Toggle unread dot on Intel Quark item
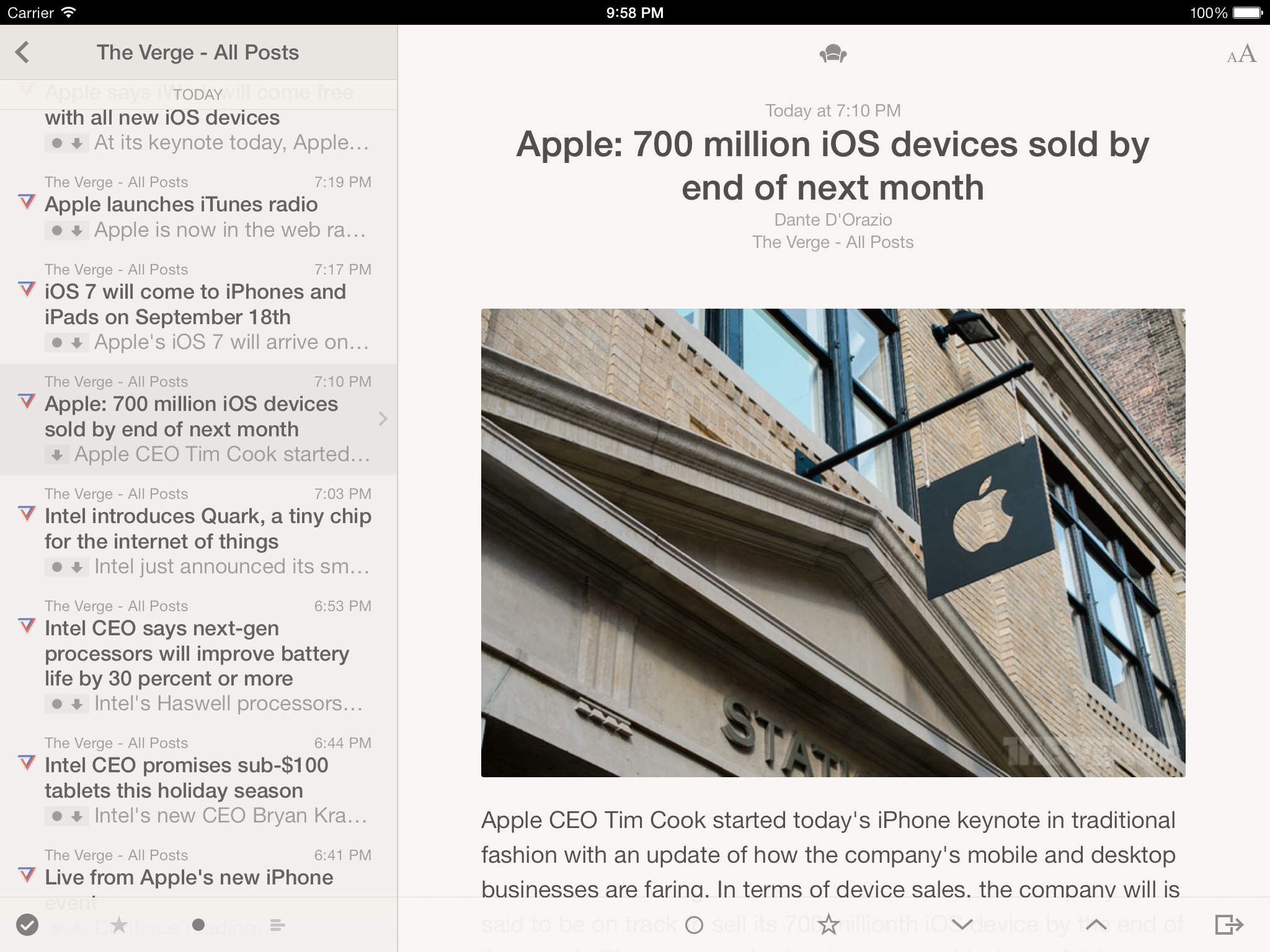 click(x=57, y=567)
